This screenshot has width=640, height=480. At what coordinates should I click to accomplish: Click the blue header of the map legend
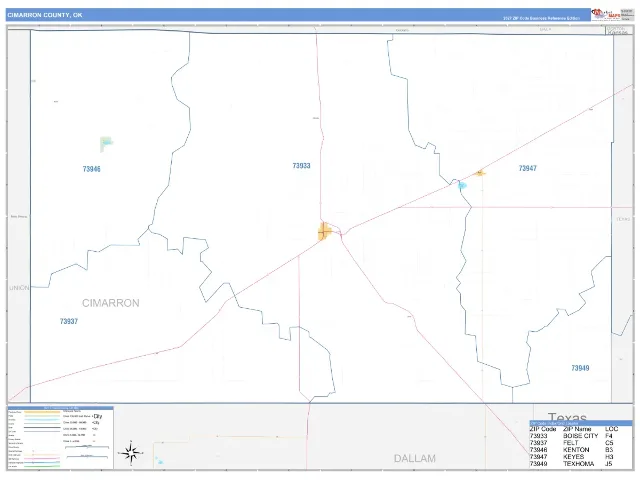click(60, 408)
